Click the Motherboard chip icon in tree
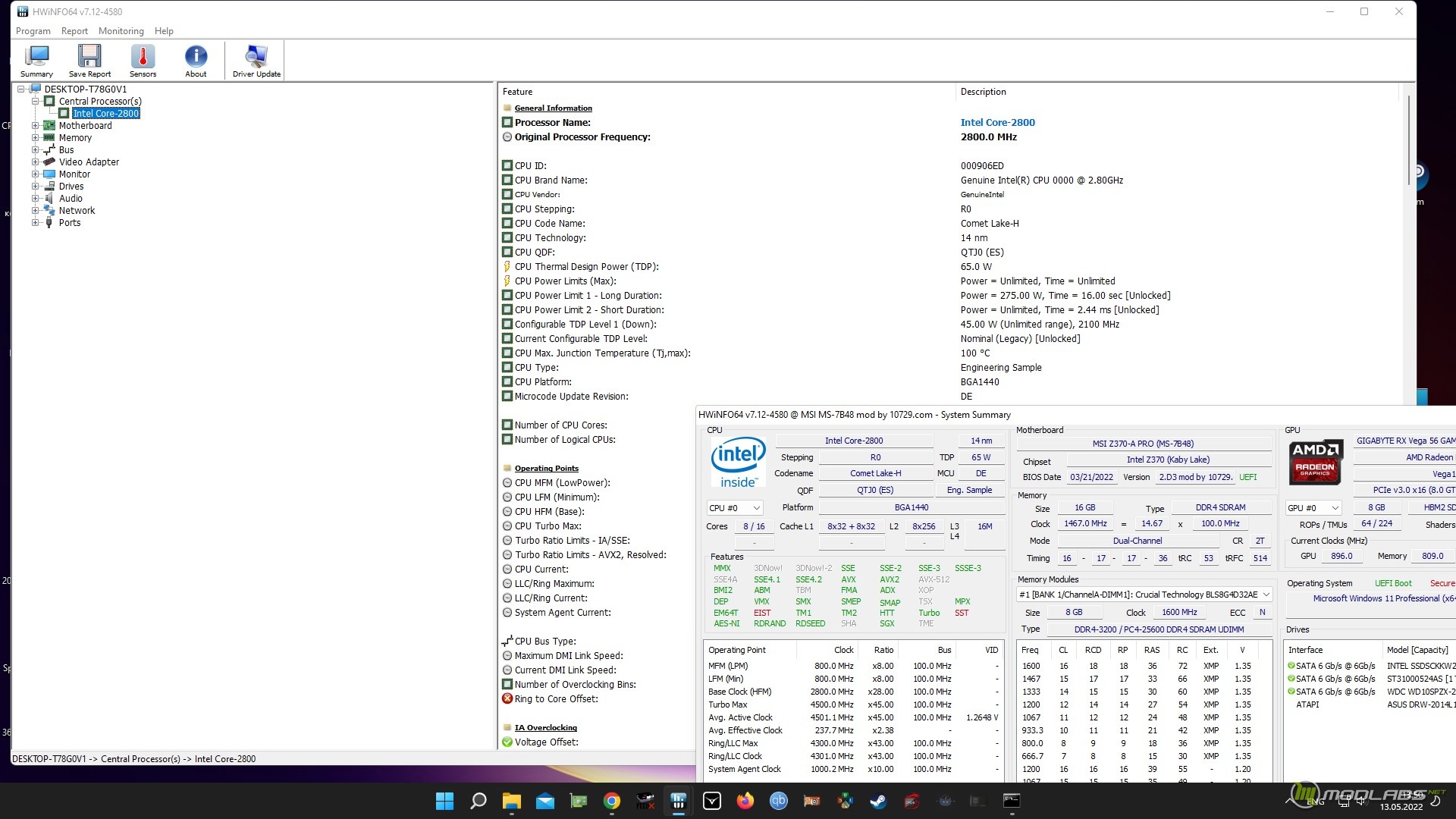Image resolution: width=1456 pixels, height=819 pixels. 49,125
